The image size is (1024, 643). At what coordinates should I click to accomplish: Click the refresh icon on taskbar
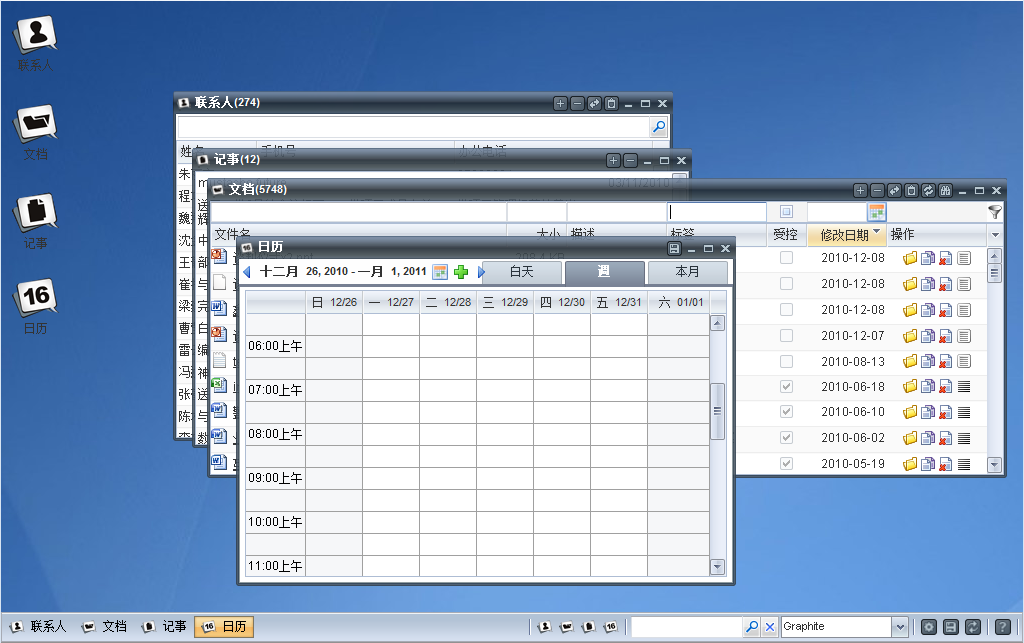972,627
